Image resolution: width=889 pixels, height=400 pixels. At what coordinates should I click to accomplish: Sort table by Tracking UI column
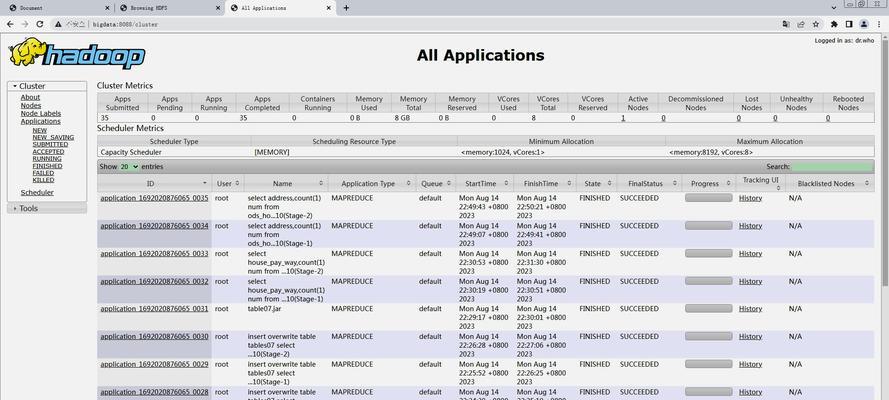point(760,184)
